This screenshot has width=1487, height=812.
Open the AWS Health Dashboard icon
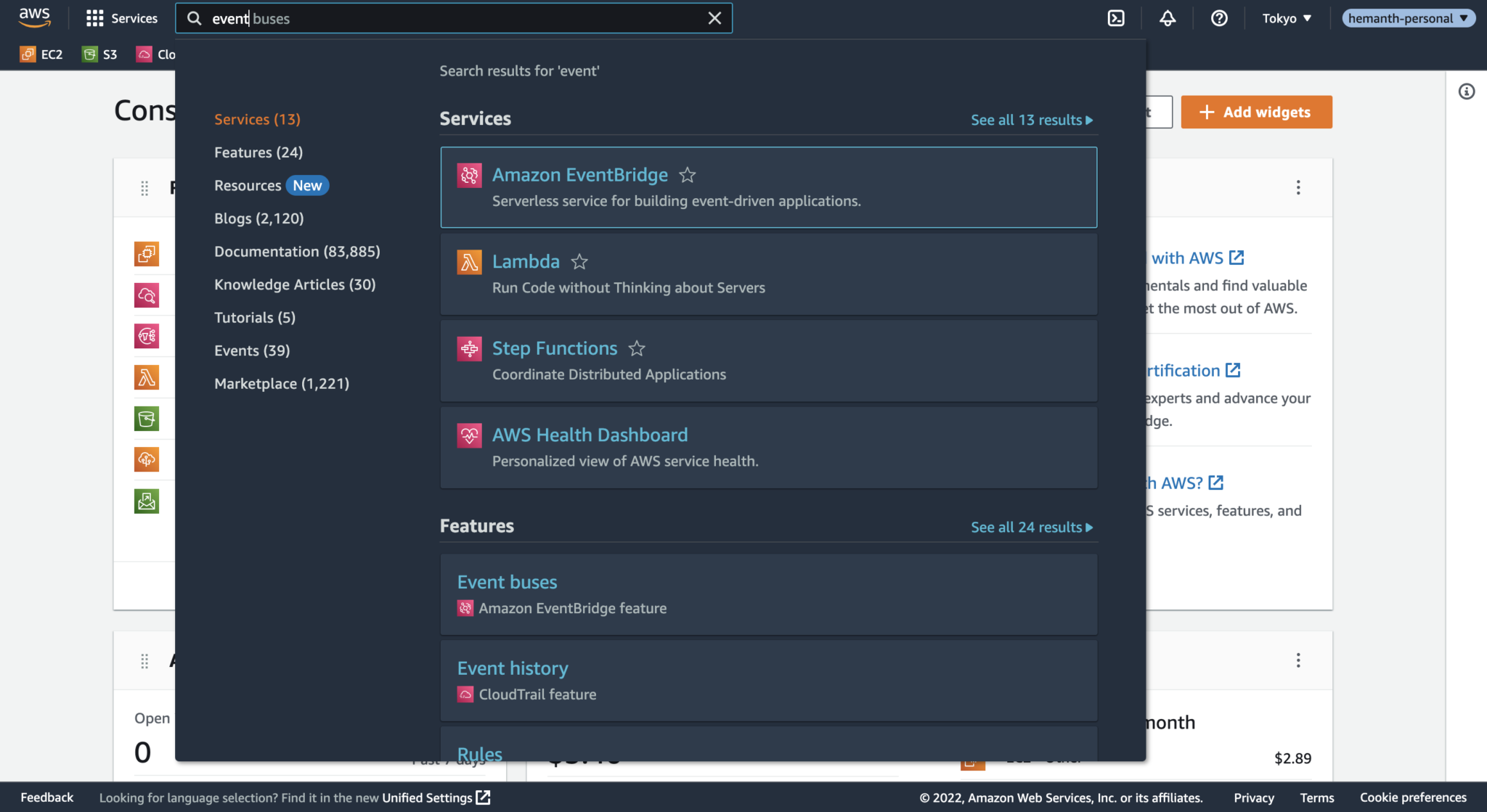(x=469, y=435)
